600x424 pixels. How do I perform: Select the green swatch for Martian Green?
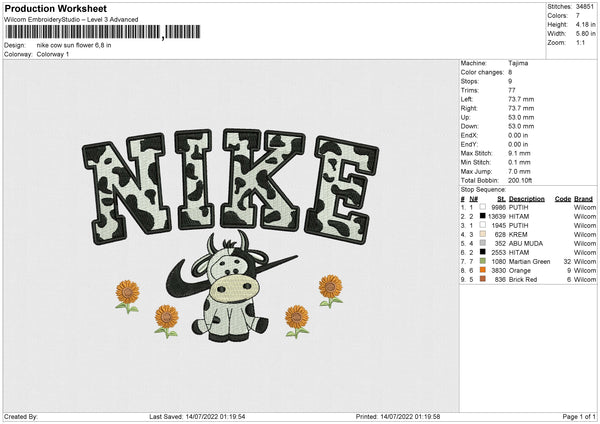[x=483, y=261]
